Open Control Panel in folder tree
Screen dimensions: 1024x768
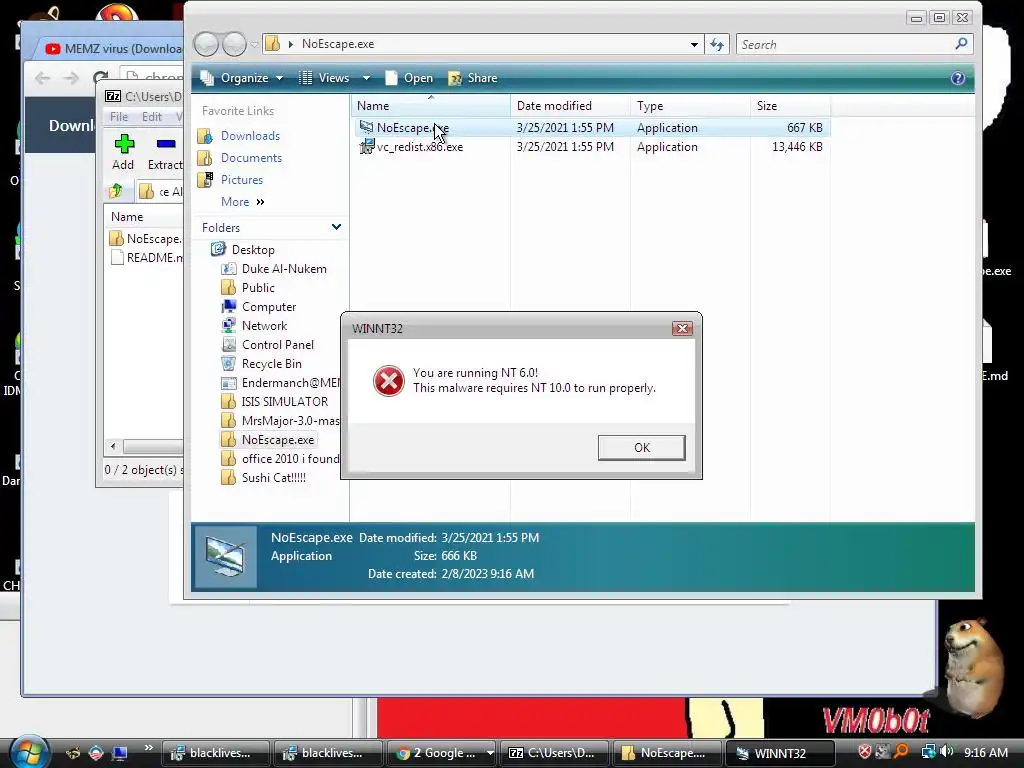tap(278, 345)
